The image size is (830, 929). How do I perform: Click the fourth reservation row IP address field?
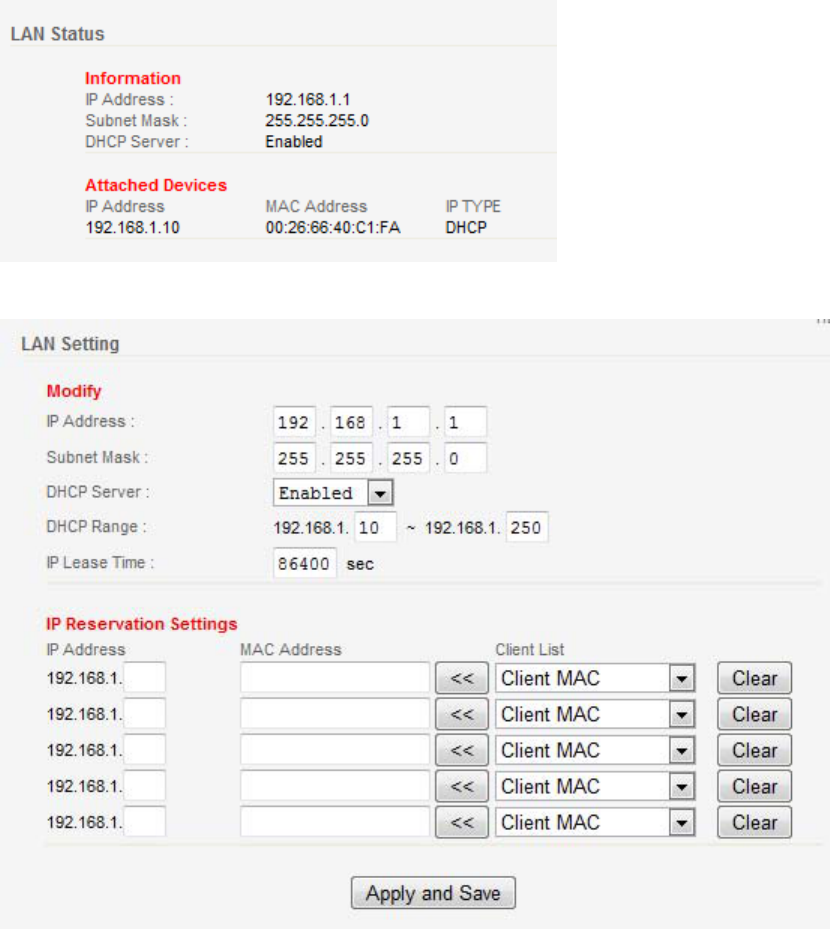[145, 786]
